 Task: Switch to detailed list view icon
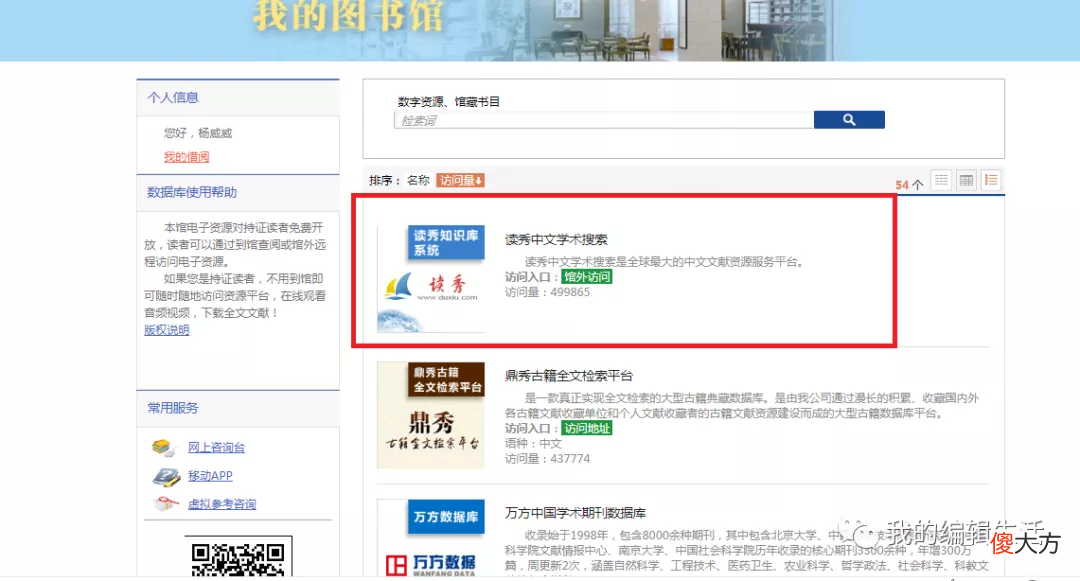(991, 180)
